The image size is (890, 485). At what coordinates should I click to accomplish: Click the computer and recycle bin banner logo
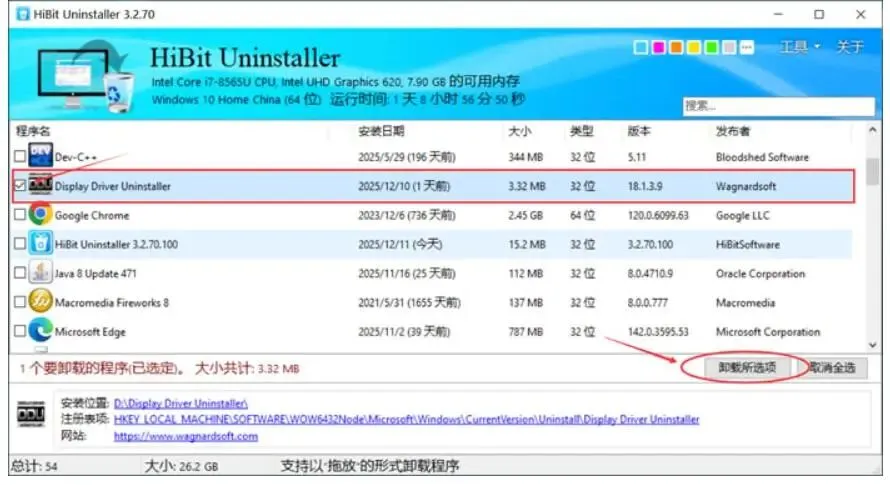[85, 76]
